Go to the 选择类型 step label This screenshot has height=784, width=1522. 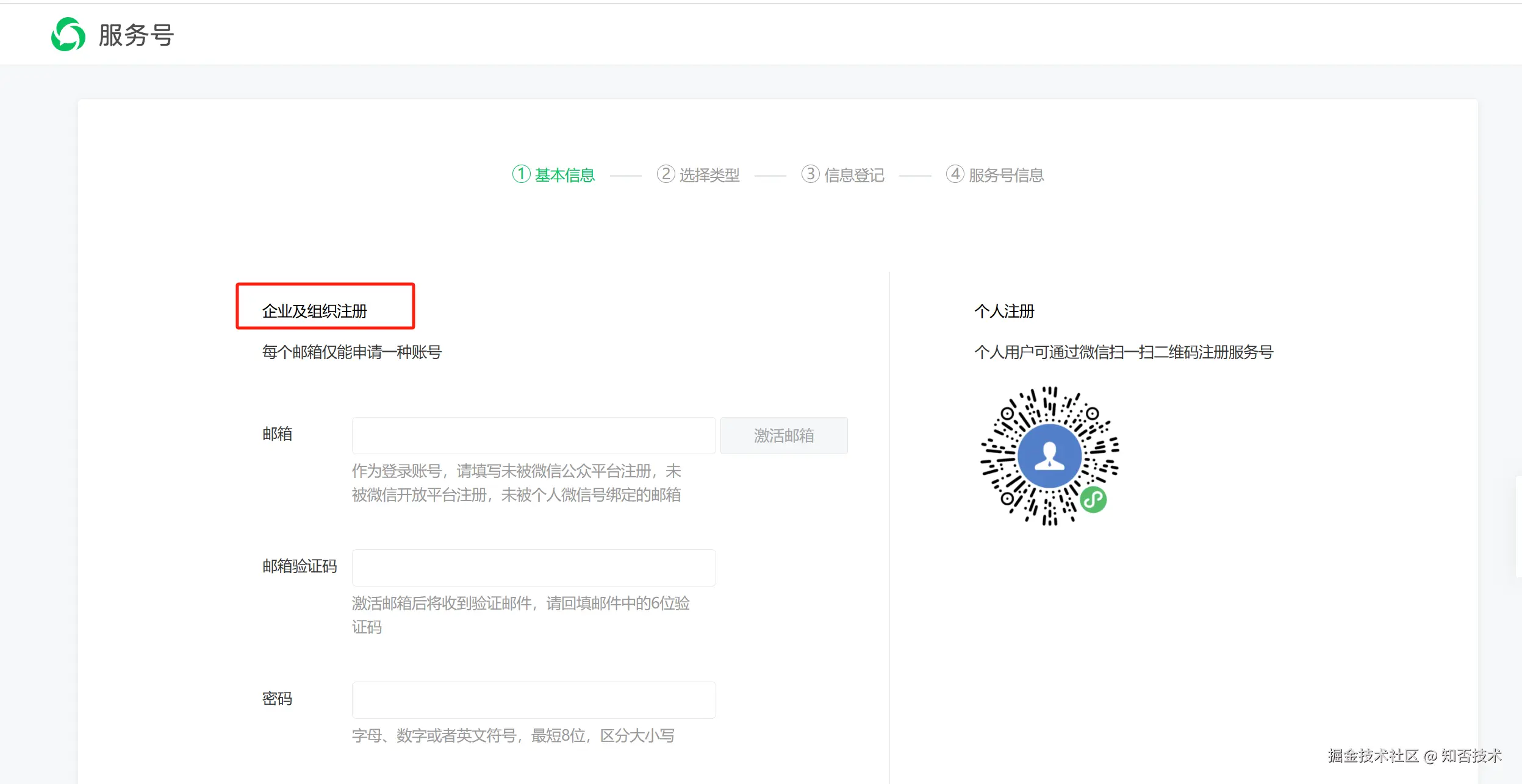point(709,176)
